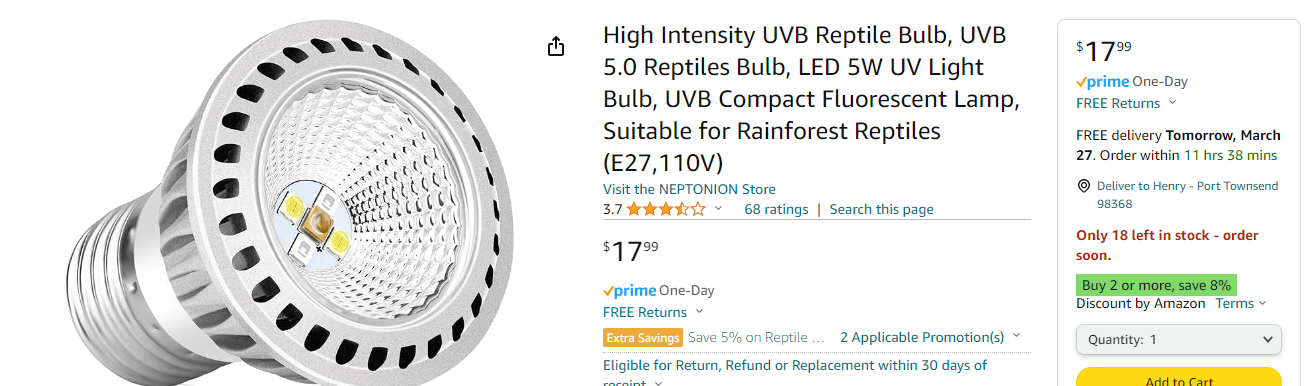Click the location pin icon by Deliver to Henry
This screenshot has width=1304, height=386.
1083,186
